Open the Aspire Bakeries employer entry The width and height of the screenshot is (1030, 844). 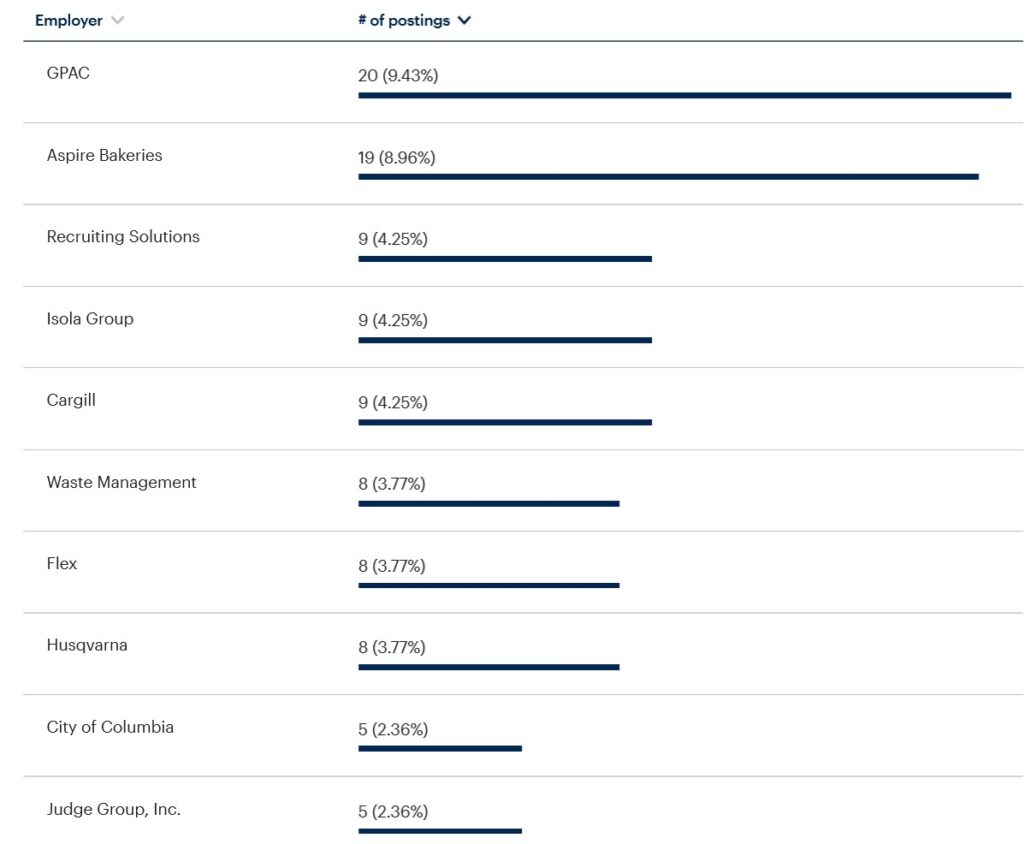click(104, 155)
